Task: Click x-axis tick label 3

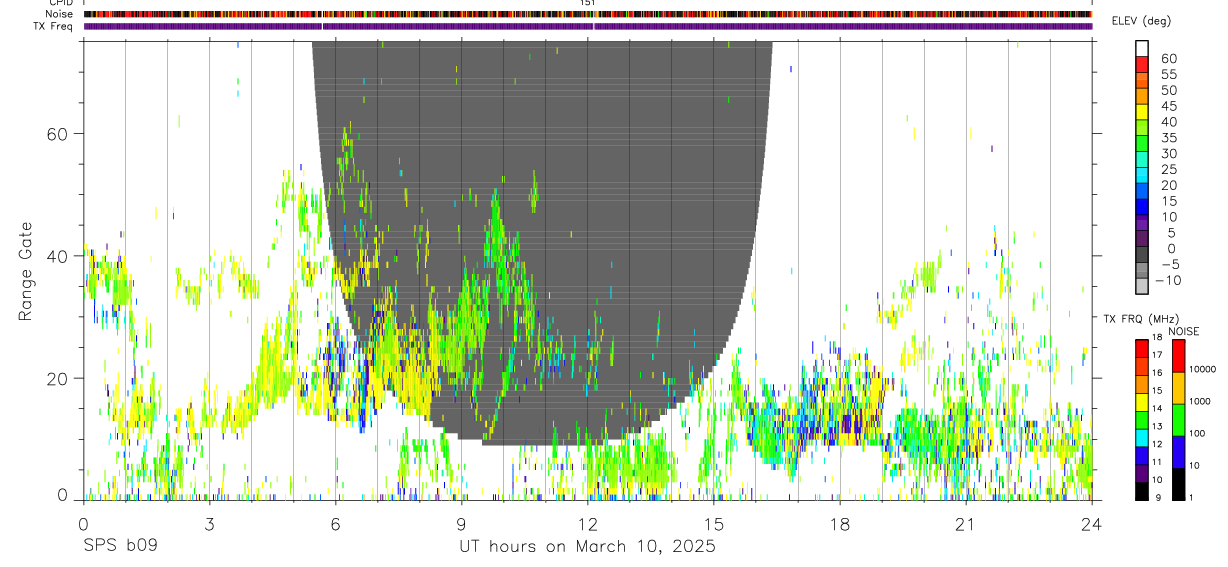Action: (x=209, y=524)
